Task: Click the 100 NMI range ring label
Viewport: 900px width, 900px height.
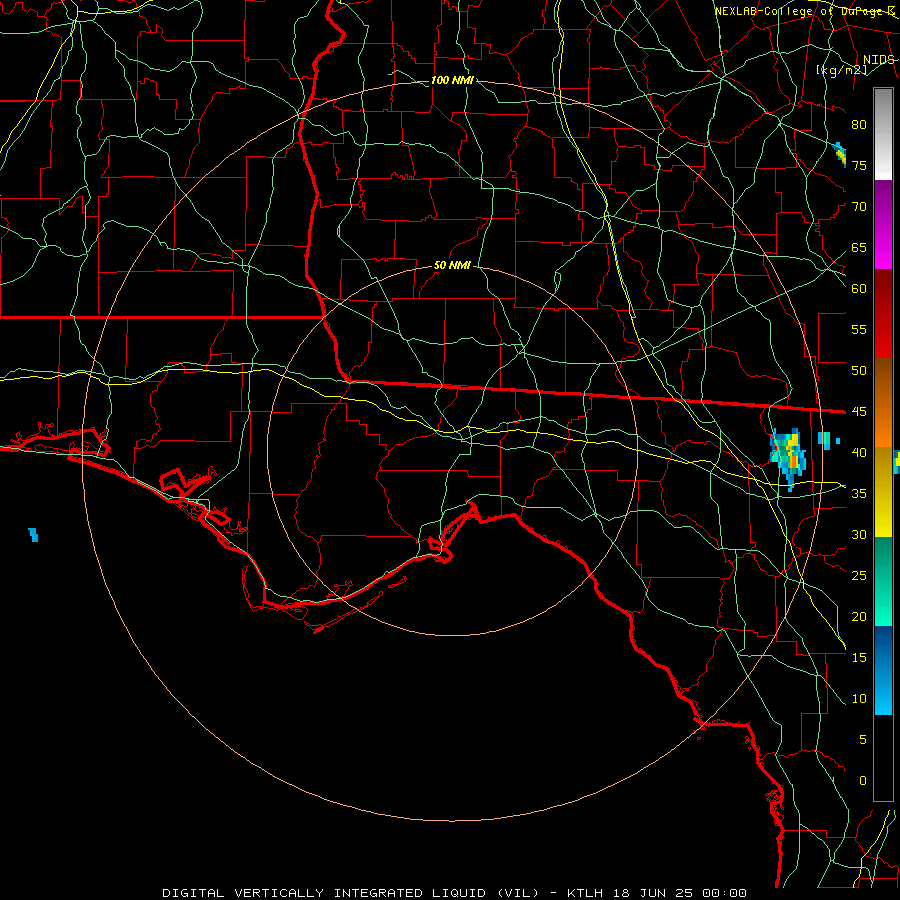Action: [x=452, y=80]
